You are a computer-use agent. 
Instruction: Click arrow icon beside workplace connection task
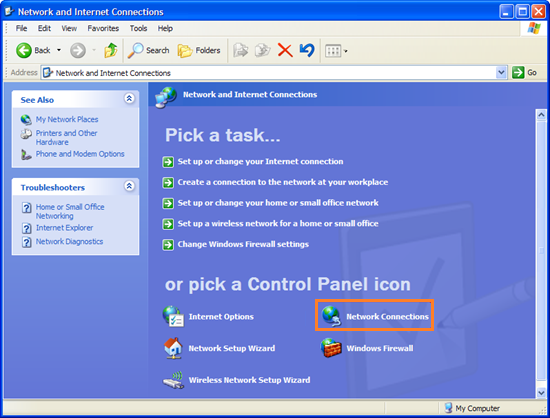click(168, 183)
